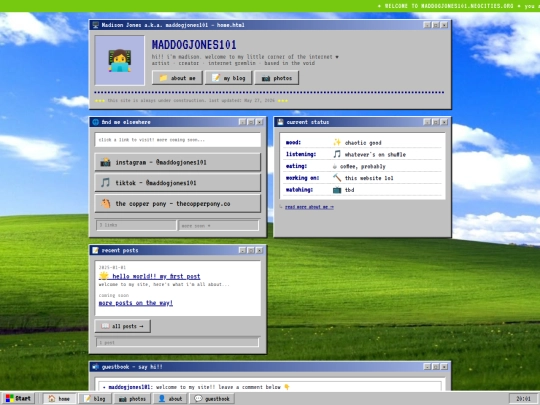Switch to home taskbar item

(x=60, y=399)
